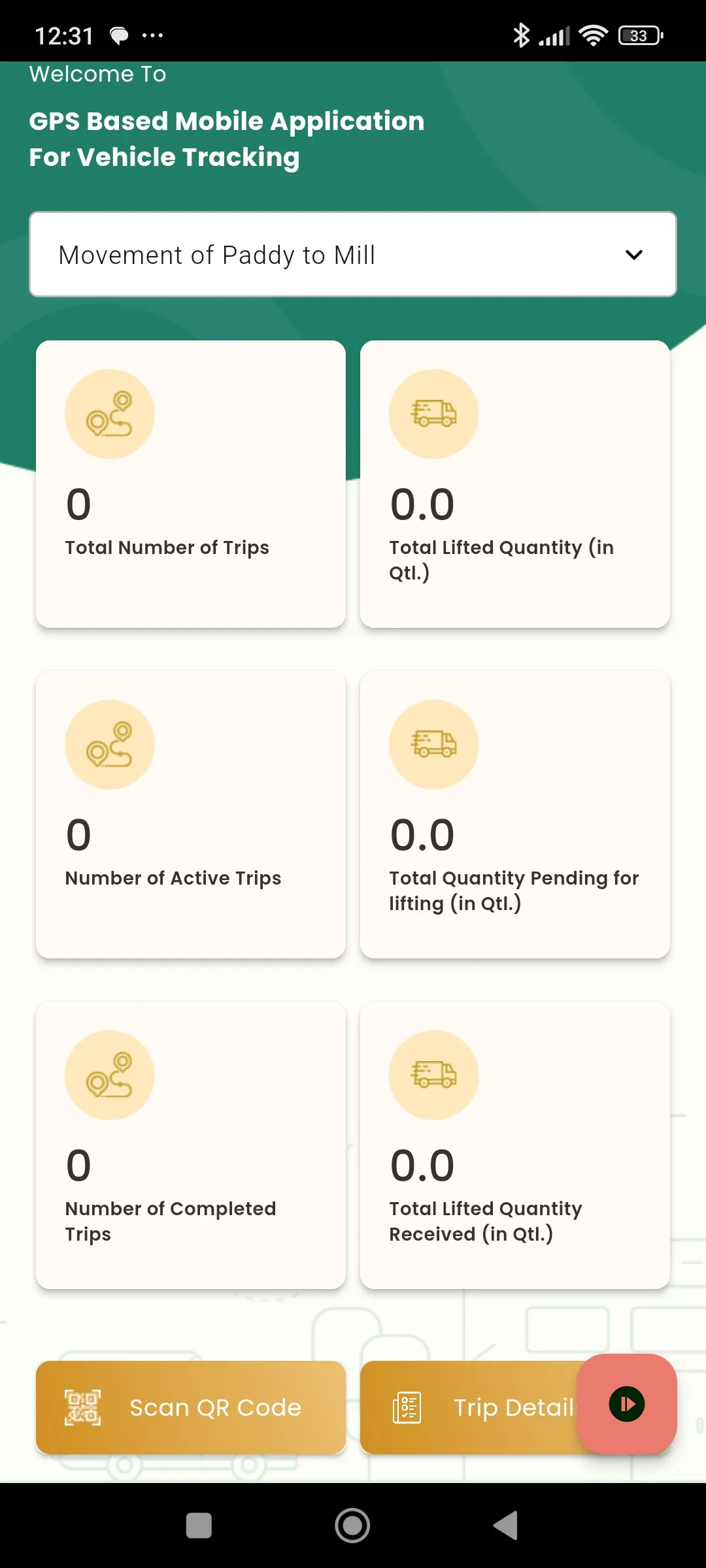The height and width of the screenshot is (1568, 706).
Task: Select the Number of Active Trips label
Action: (x=173, y=878)
